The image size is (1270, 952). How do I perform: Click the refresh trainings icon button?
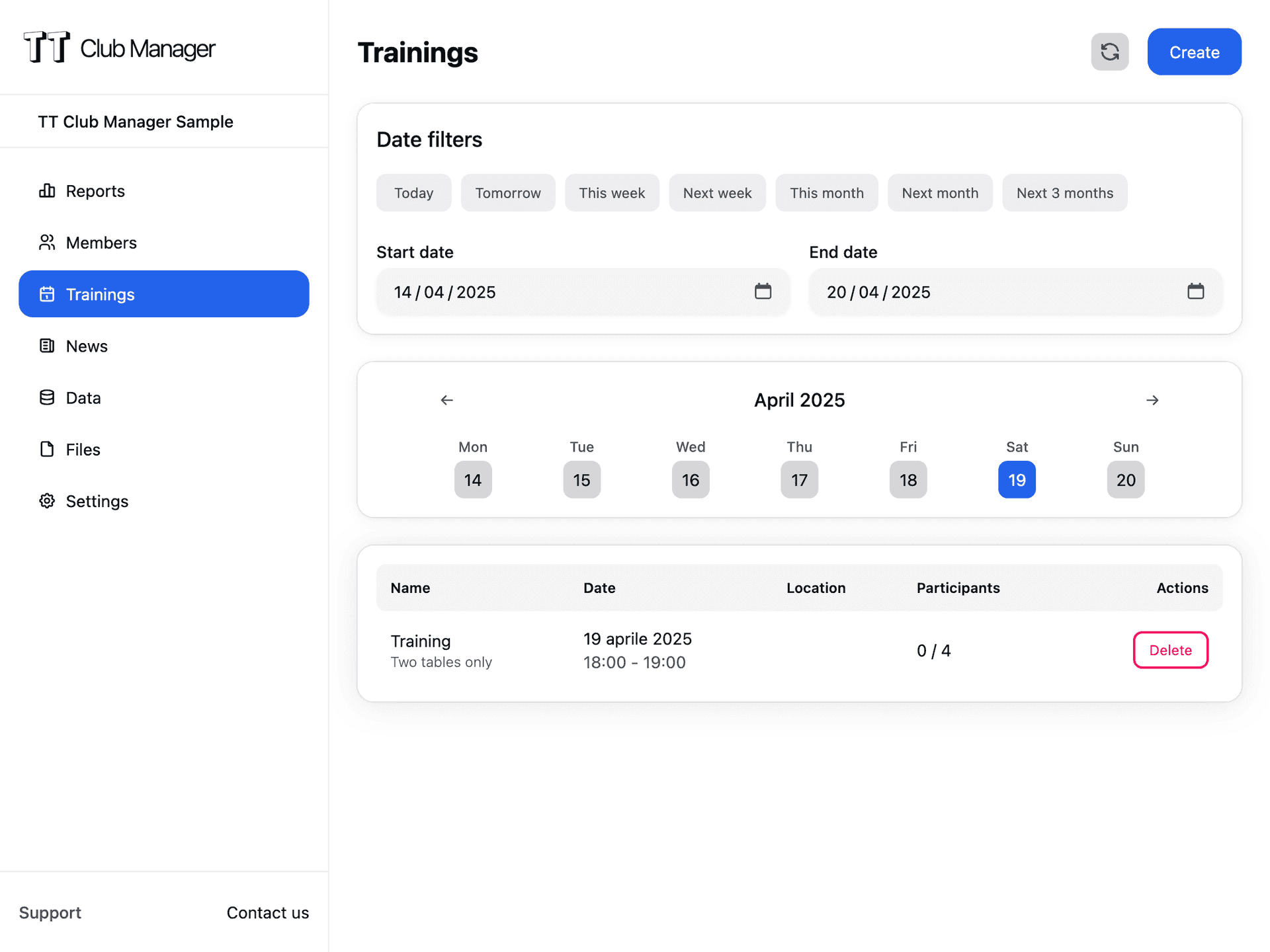[1109, 52]
